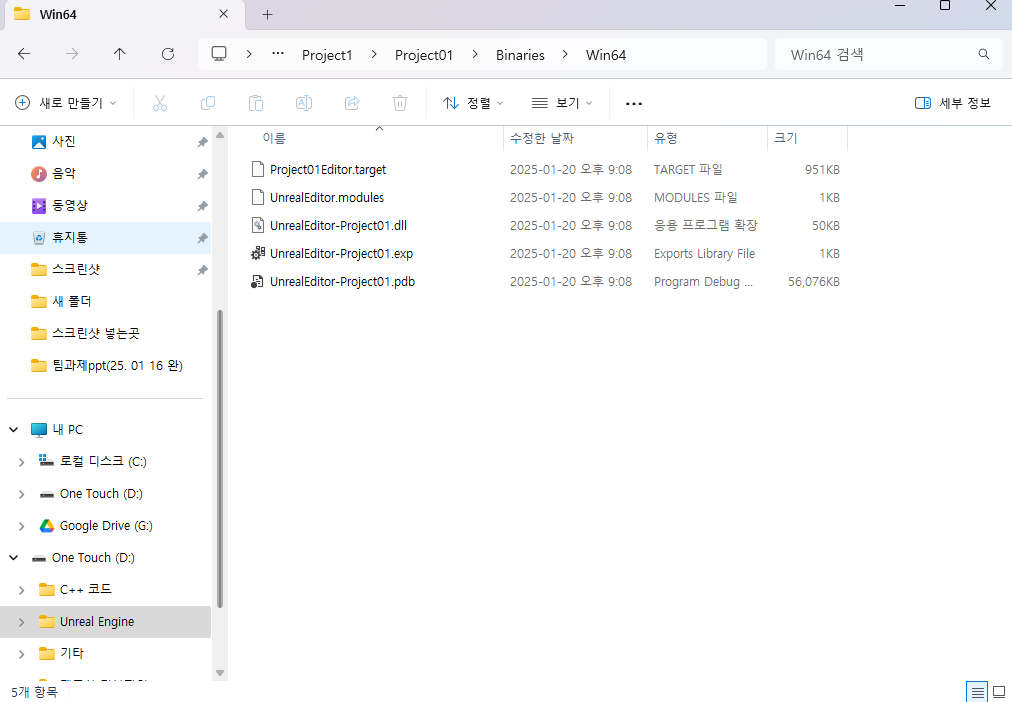Click the Forward navigation arrow

coord(72,54)
